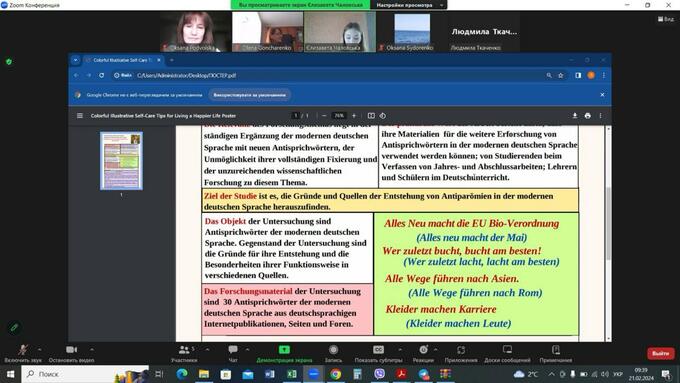Expand audio options arrow next to microphone

point(39,349)
